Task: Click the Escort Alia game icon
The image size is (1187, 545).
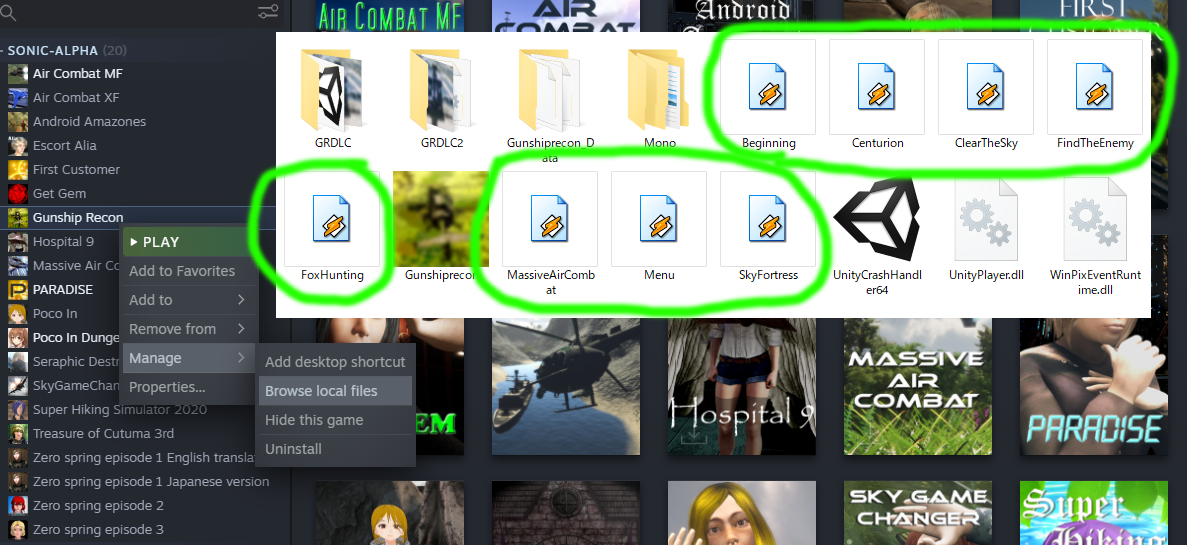Action: (x=18, y=145)
